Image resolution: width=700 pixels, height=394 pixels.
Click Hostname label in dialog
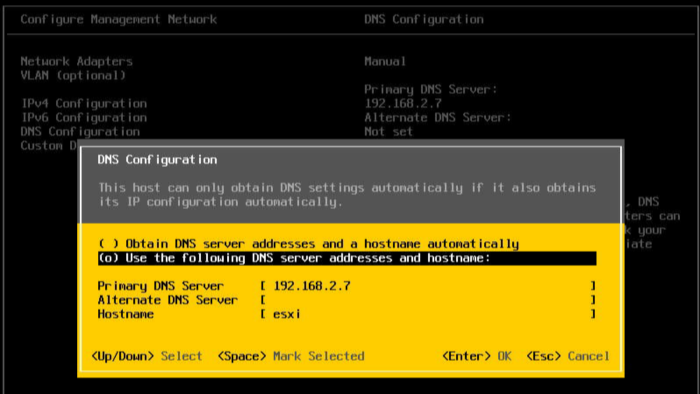point(125,314)
